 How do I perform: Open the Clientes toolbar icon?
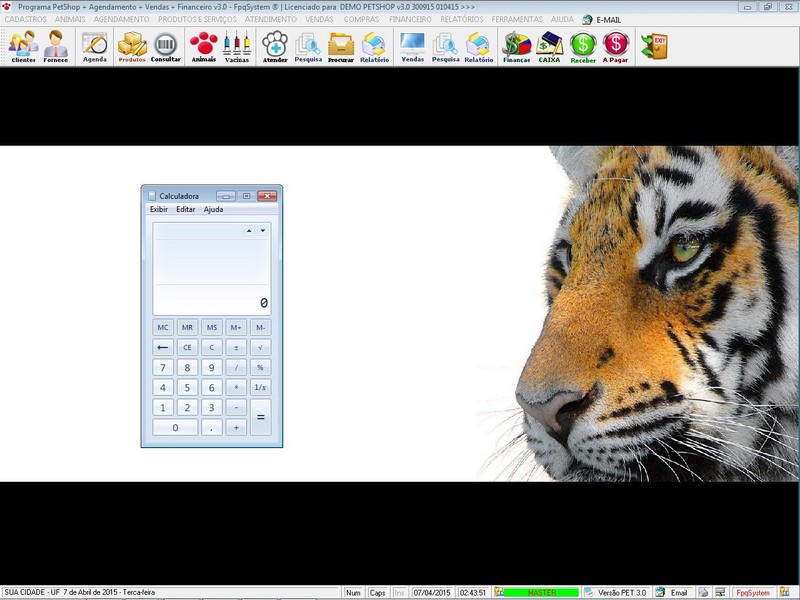23,46
